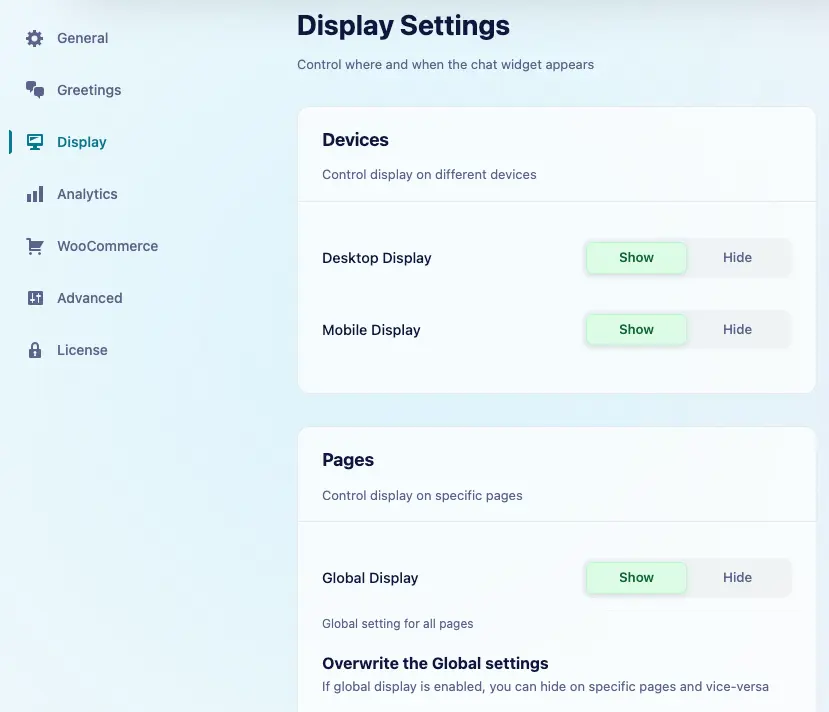This screenshot has height=712, width=829.
Task: Click 'Control where and when' subtitle text
Action: [x=445, y=64]
